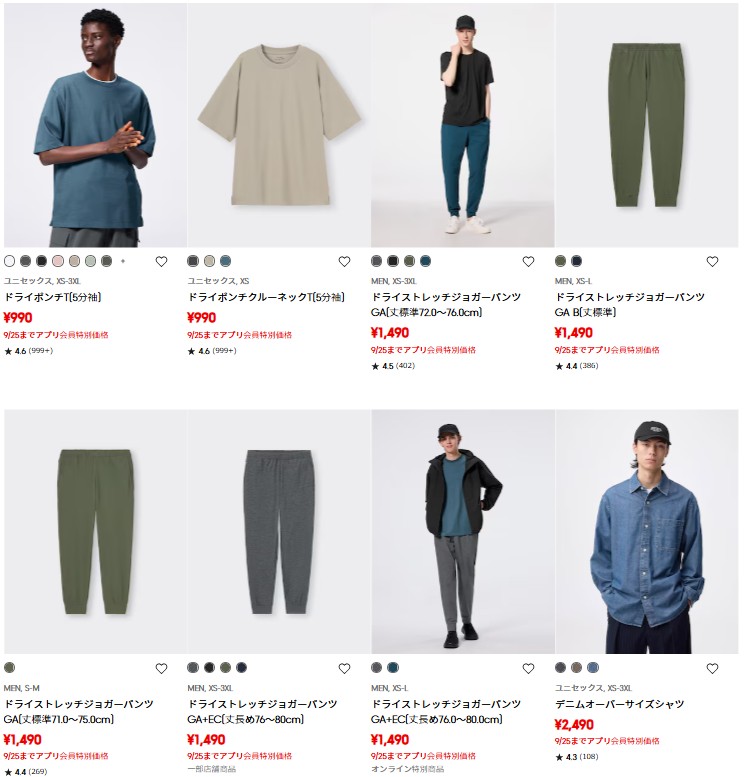
Task: Open the デニムオーバーサイズシャツ product title
Action: [x=619, y=704]
